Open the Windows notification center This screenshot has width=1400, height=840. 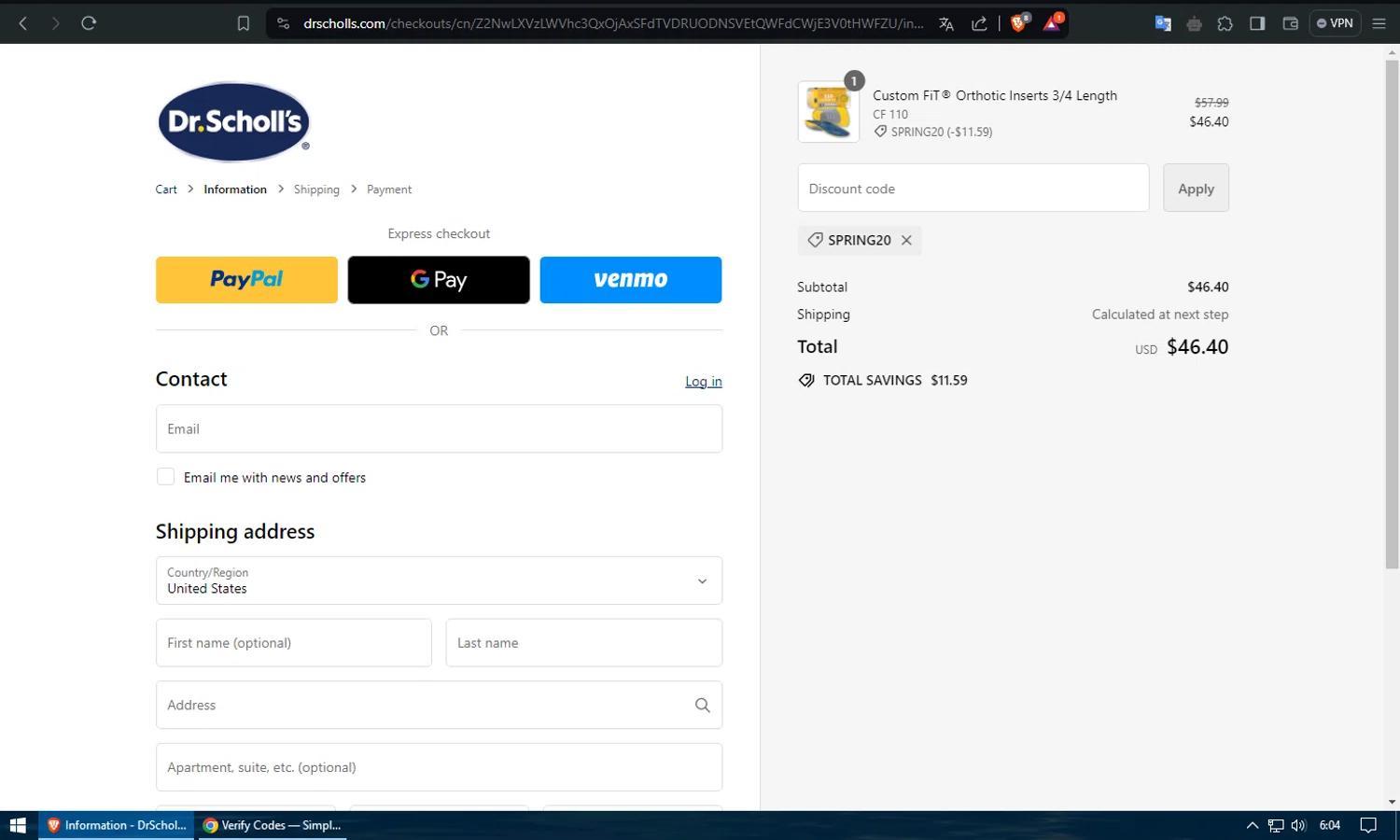pyautogui.click(x=1368, y=825)
